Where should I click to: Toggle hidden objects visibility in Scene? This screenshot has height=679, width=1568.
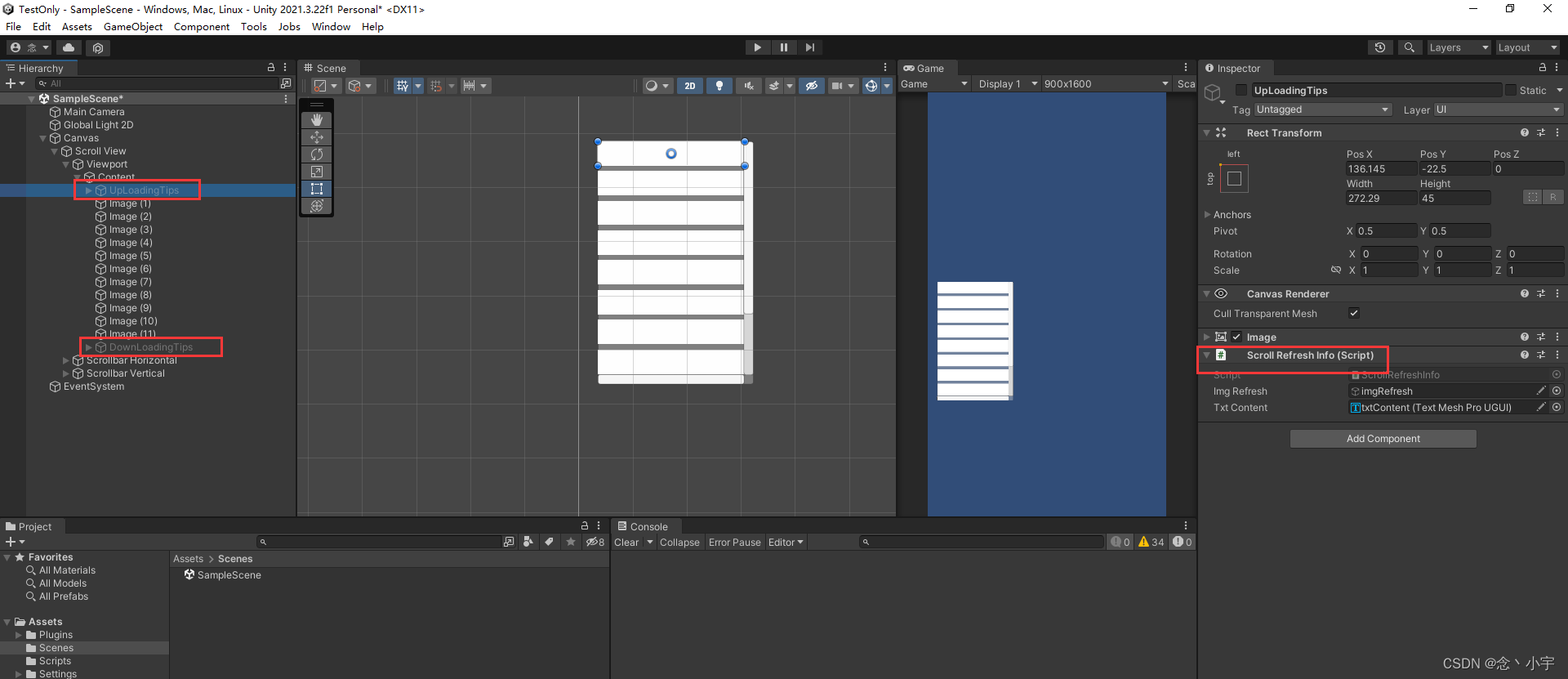tap(811, 86)
